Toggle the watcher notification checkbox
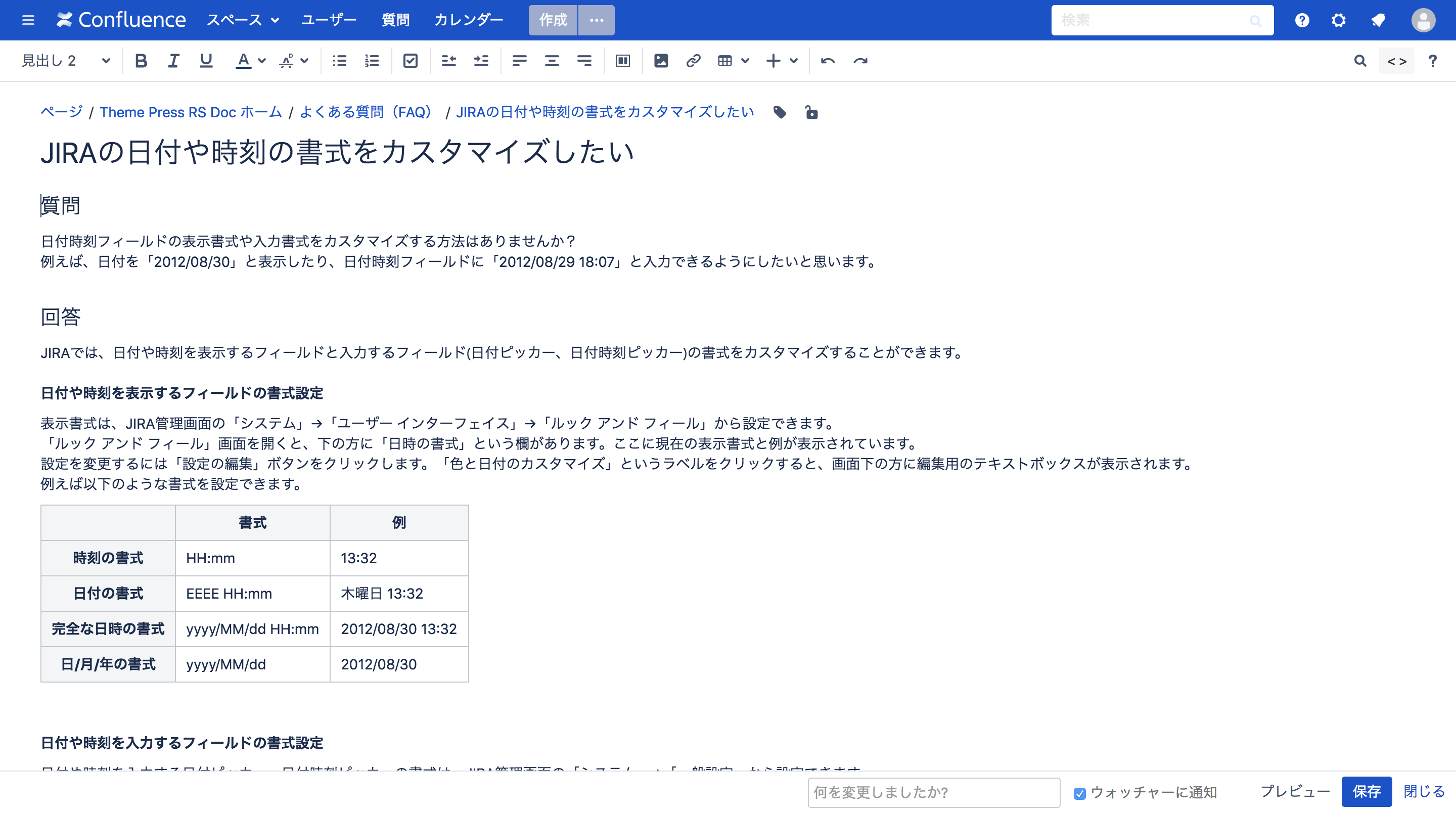Image resolution: width=1456 pixels, height=813 pixels. [x=1079, y=793]
